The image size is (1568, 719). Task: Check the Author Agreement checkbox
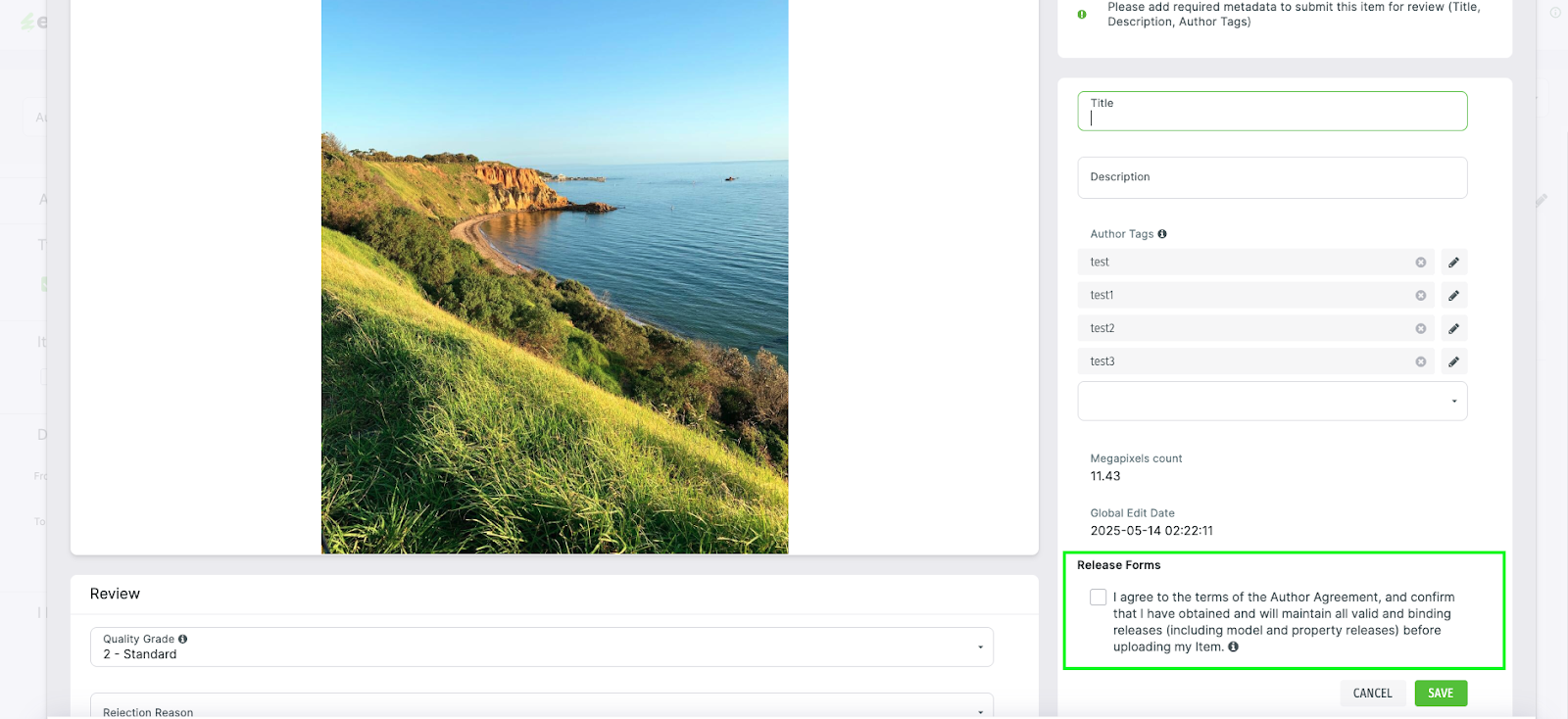click(1098, 598)
